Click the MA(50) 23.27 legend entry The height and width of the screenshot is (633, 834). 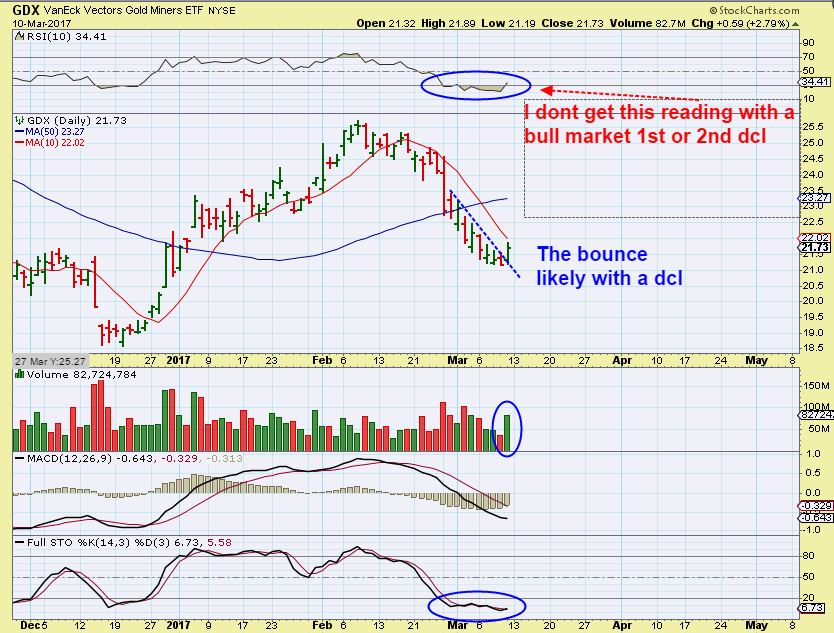(49, 131)
